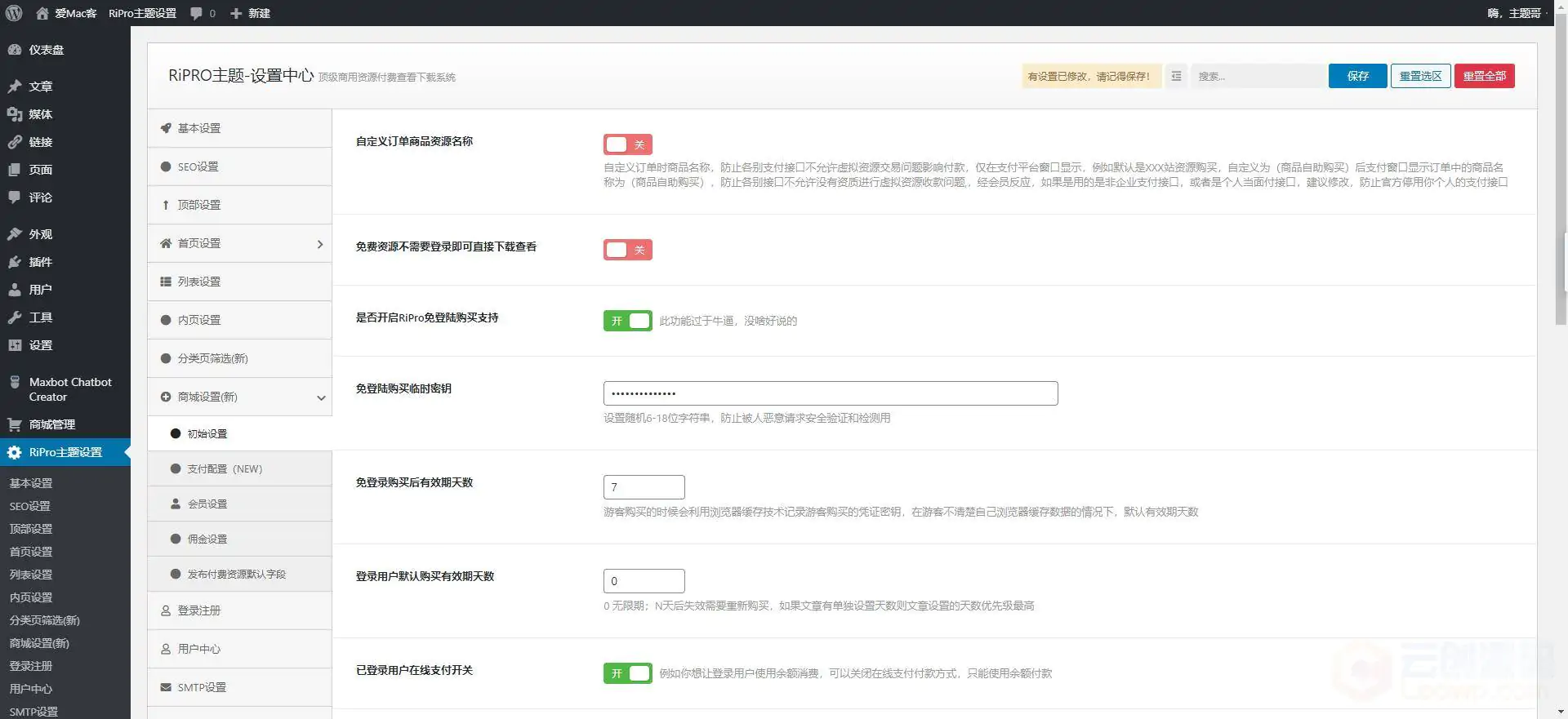This screenshot has height=719, width=1568.
Task: Open 基本设置 in WordPress submenu
Action: point(31,483)
